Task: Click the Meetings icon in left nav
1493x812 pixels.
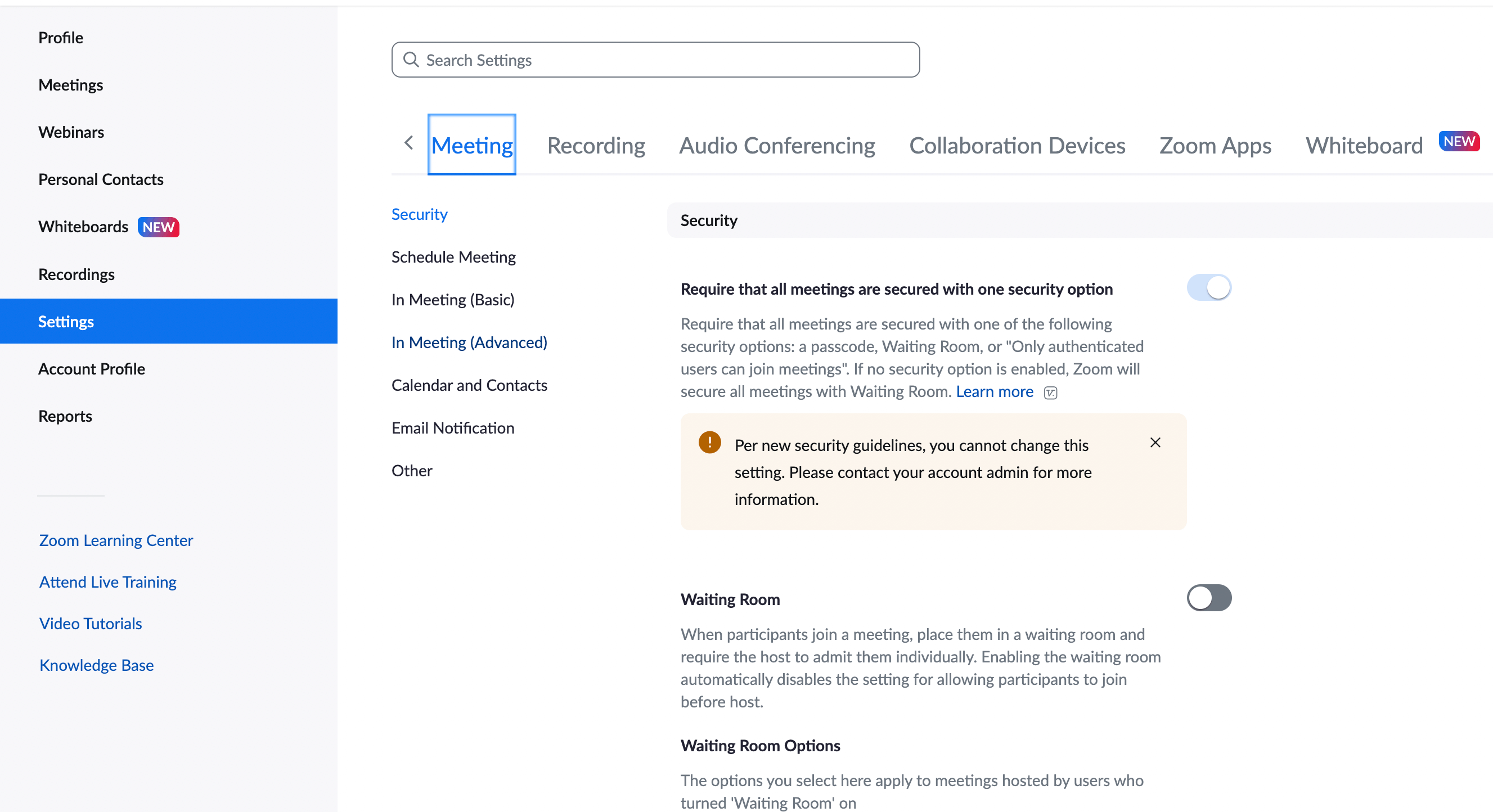Action: coord(71,84)
